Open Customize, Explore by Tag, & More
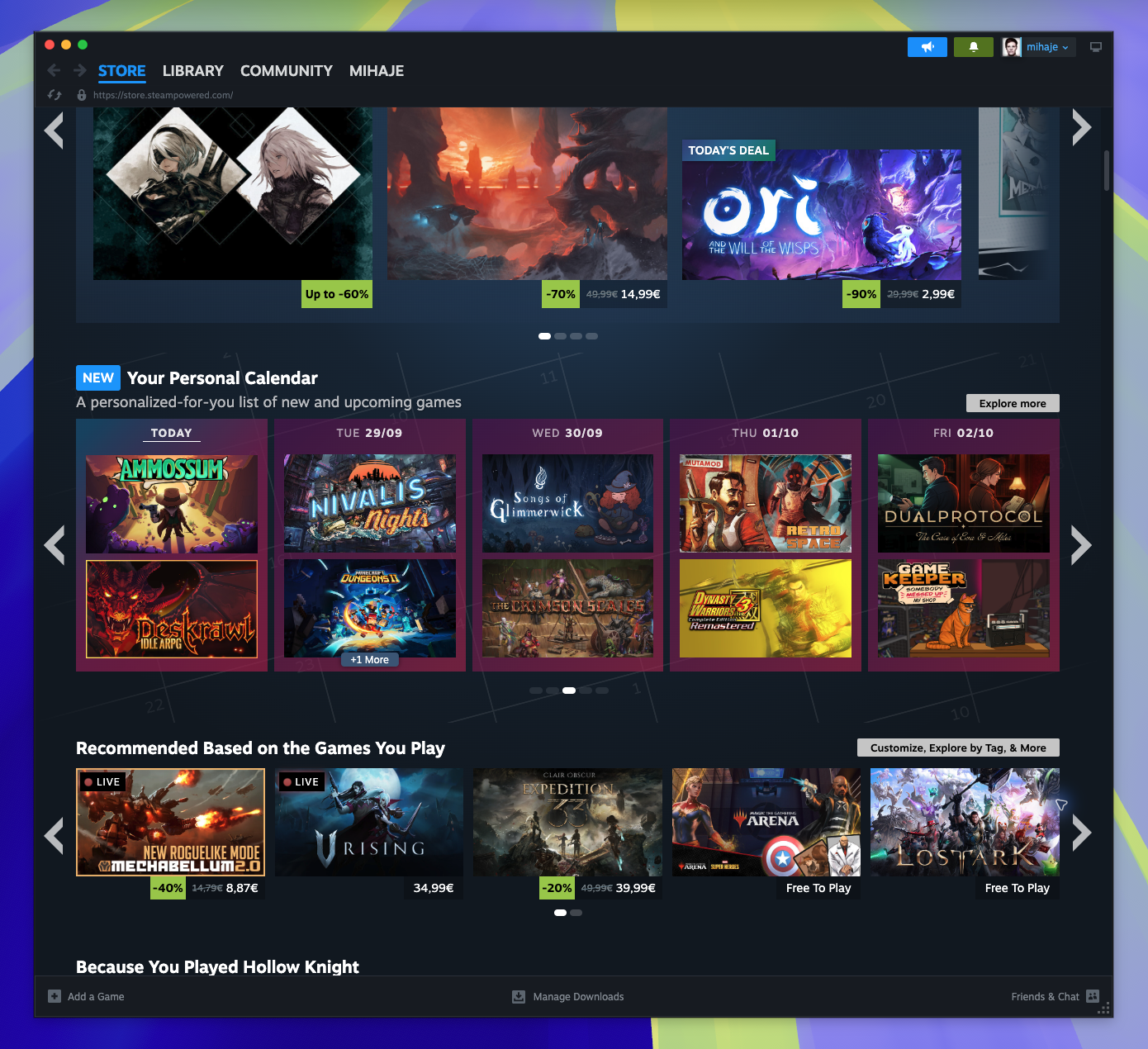The image size is (1148, 1049). click(958, 748)
